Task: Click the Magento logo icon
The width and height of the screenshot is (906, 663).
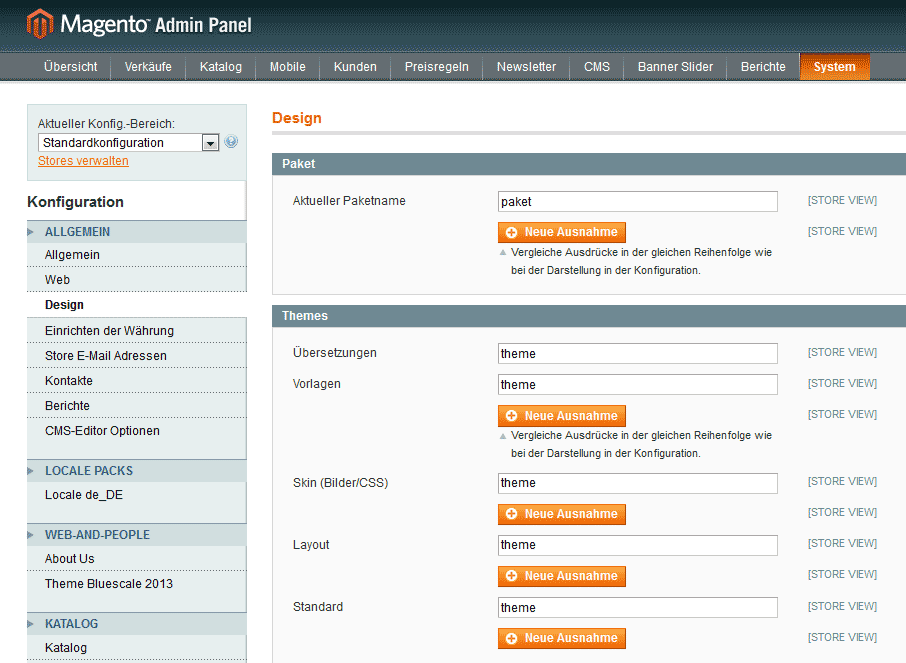Action: 40,23
